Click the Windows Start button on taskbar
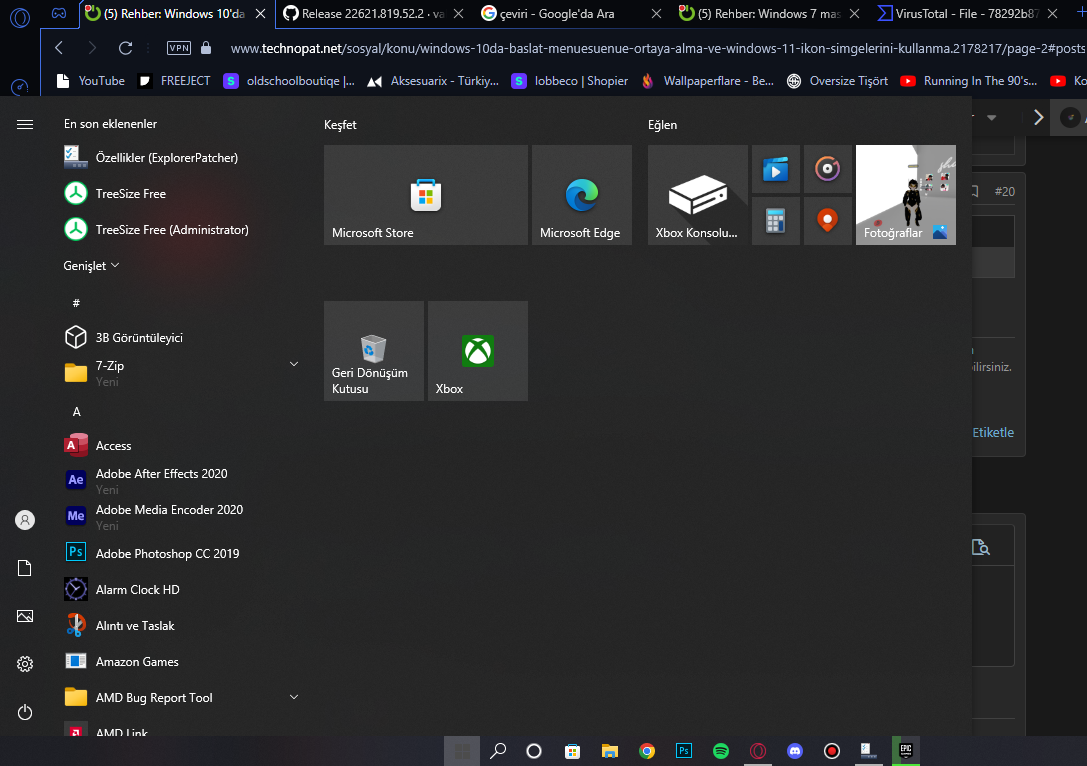The height and width of the screenshot is (766, 1087). (462, 751)
